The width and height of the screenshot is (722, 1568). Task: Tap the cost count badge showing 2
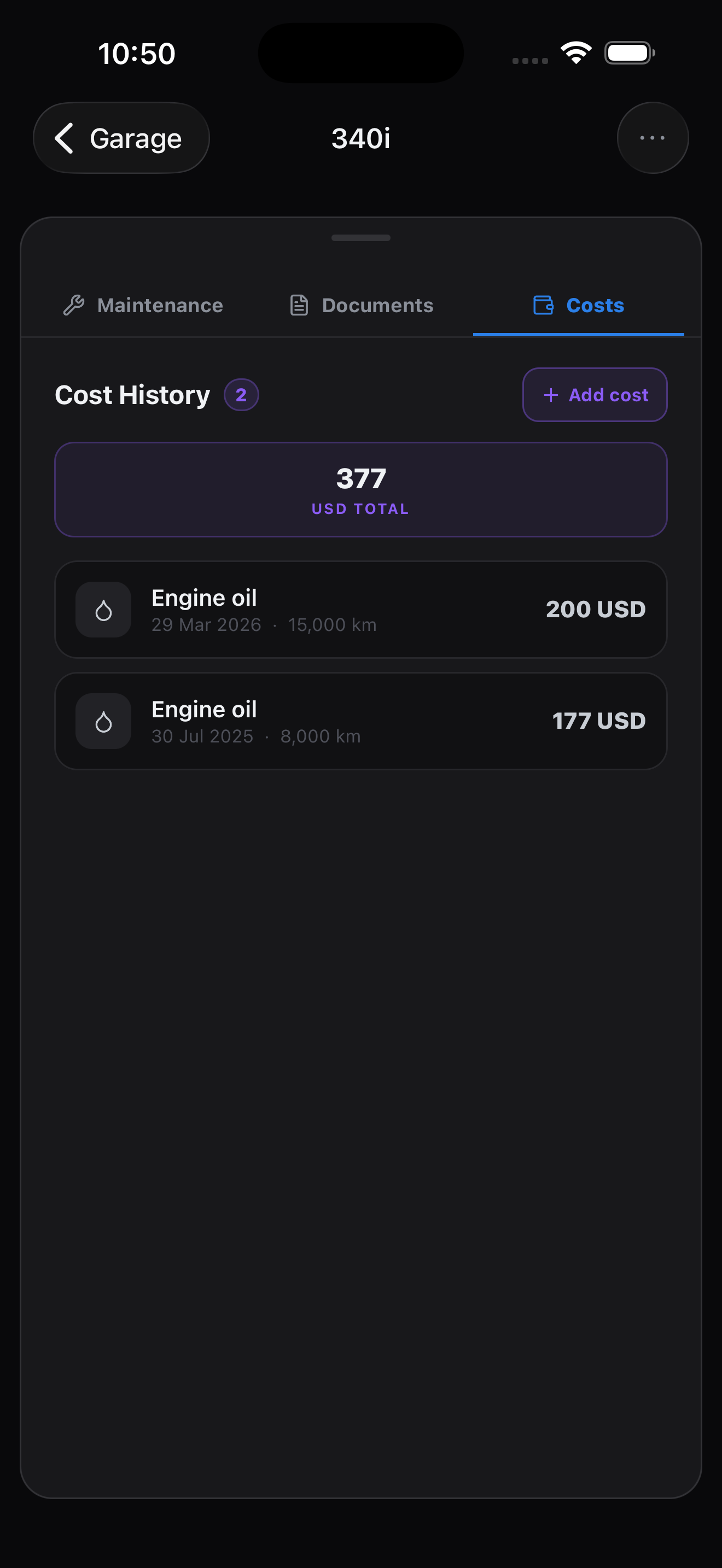point(241,395)
